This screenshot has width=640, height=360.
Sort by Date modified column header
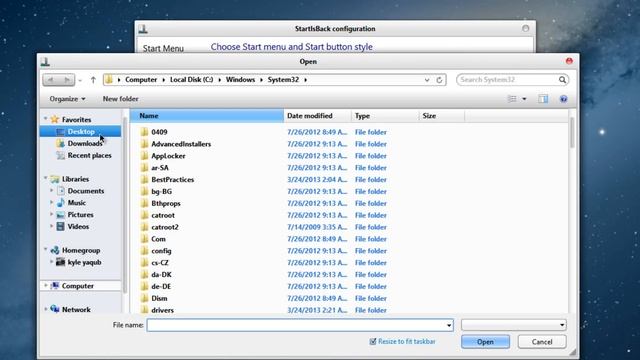coord(317,116)
